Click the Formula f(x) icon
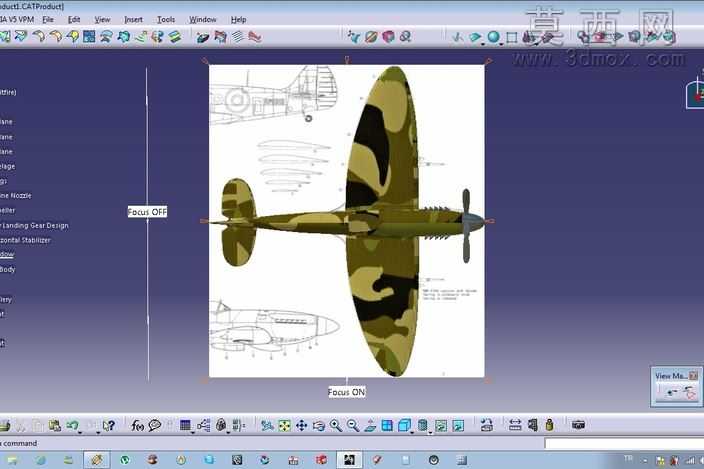The width and height of the screenshot is (704, 469). click(137, 425)
